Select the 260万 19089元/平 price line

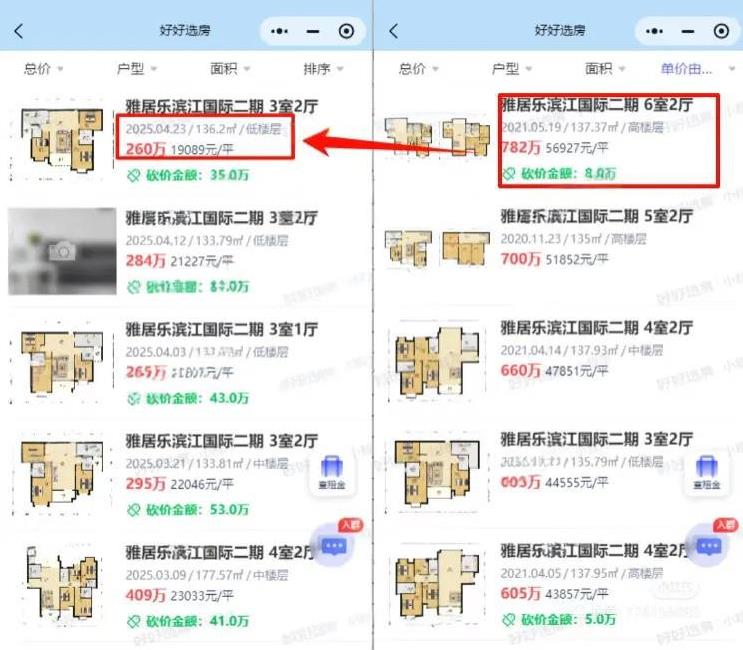tap(180, 149)
